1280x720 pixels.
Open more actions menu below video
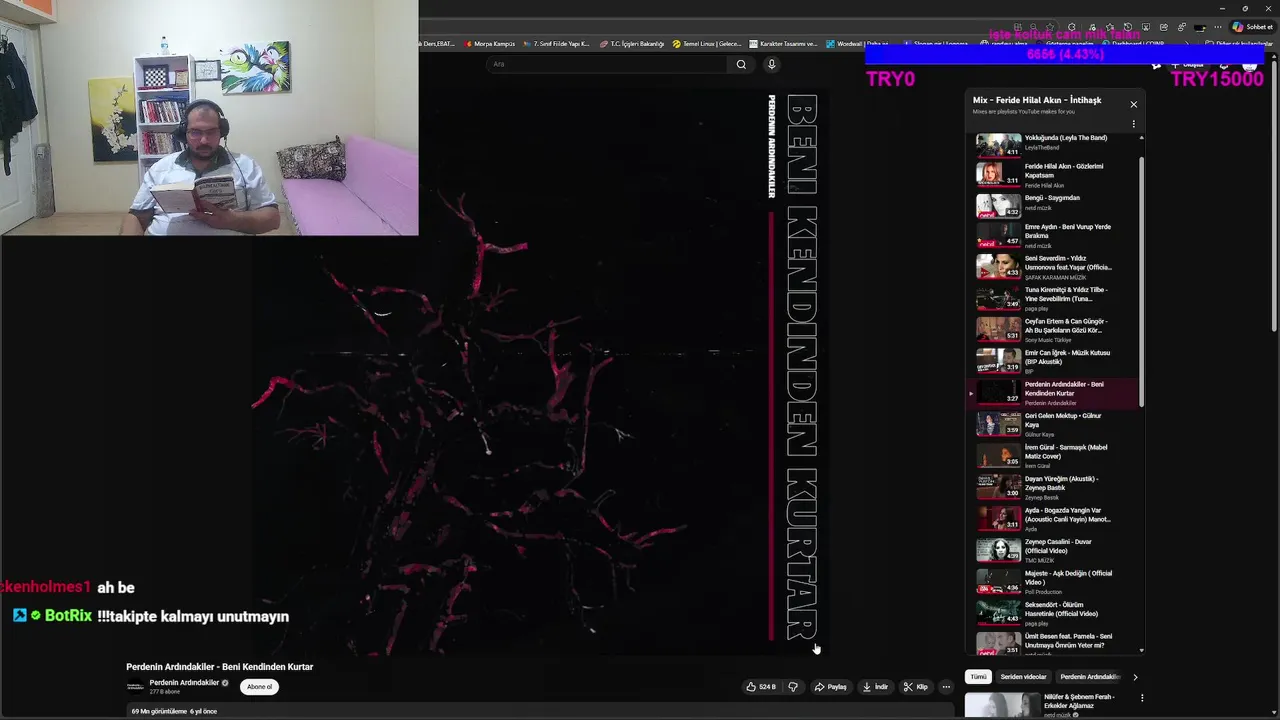946,687
